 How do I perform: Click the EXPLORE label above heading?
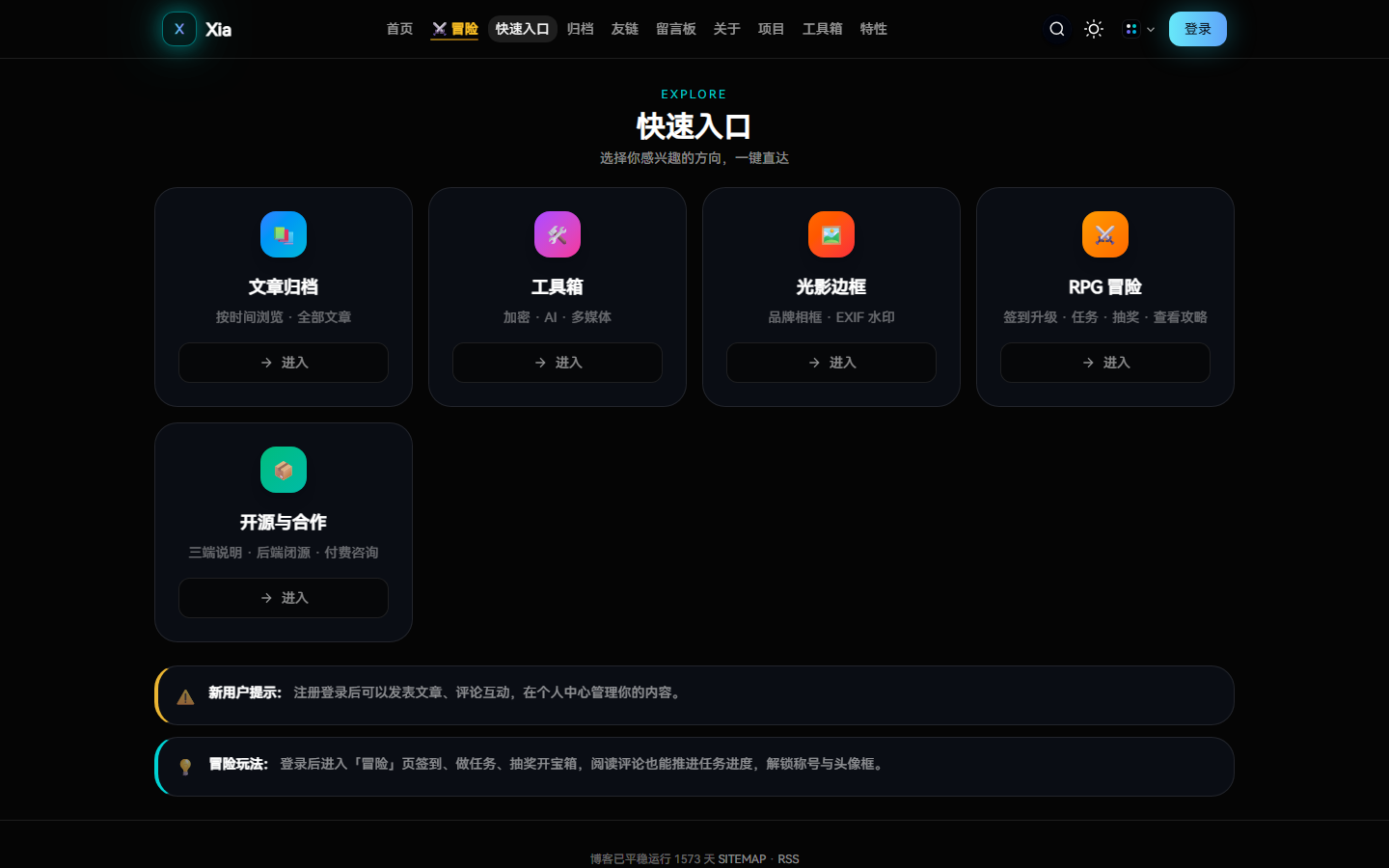pyautogui.click(x=694, y=95)
